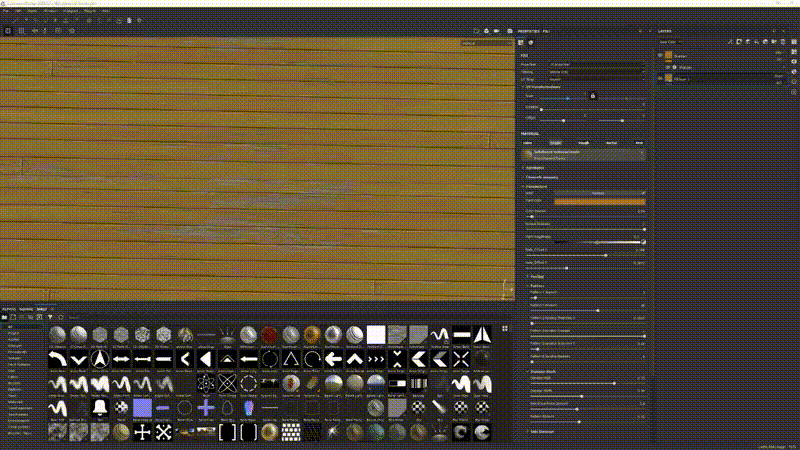Open the Mode menu
Screen dimensions: 800x450
(x=33, y=11)
